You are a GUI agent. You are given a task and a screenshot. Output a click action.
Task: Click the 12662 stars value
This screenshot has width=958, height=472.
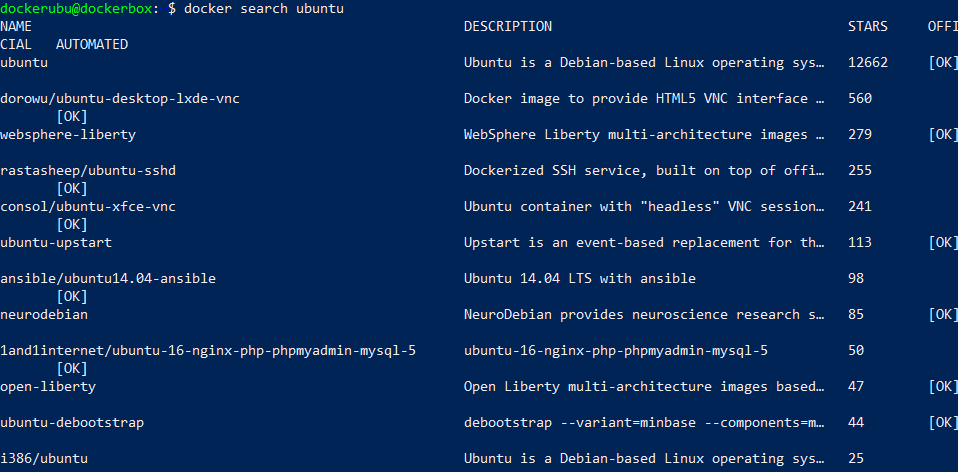(868, 62)
